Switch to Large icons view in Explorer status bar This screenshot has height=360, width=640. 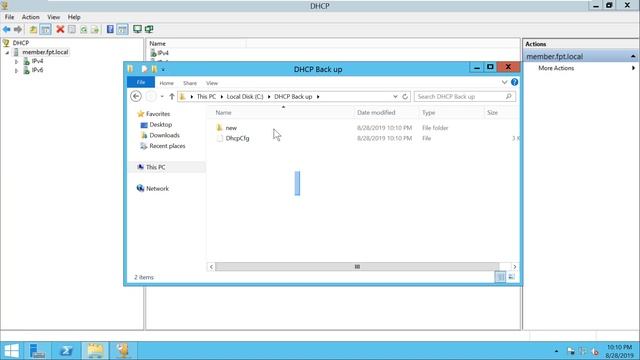pyautogui.click(x=511, y=277)
